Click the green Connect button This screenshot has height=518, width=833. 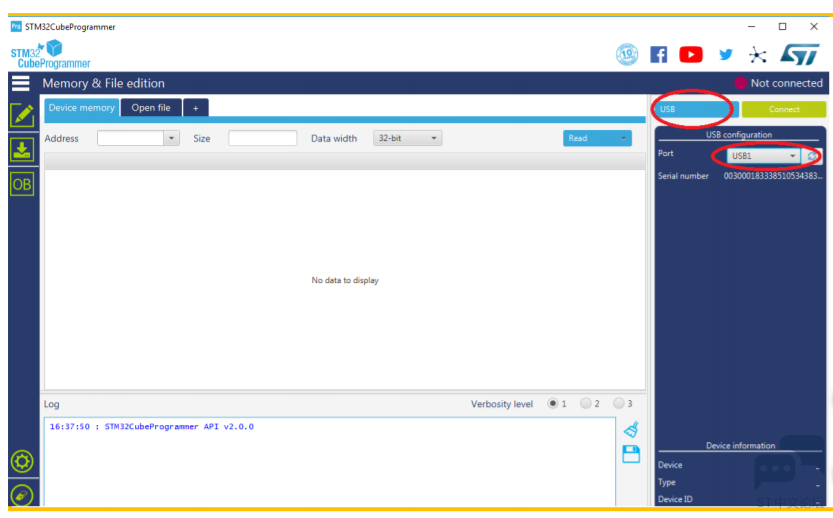tap(784, 109)
